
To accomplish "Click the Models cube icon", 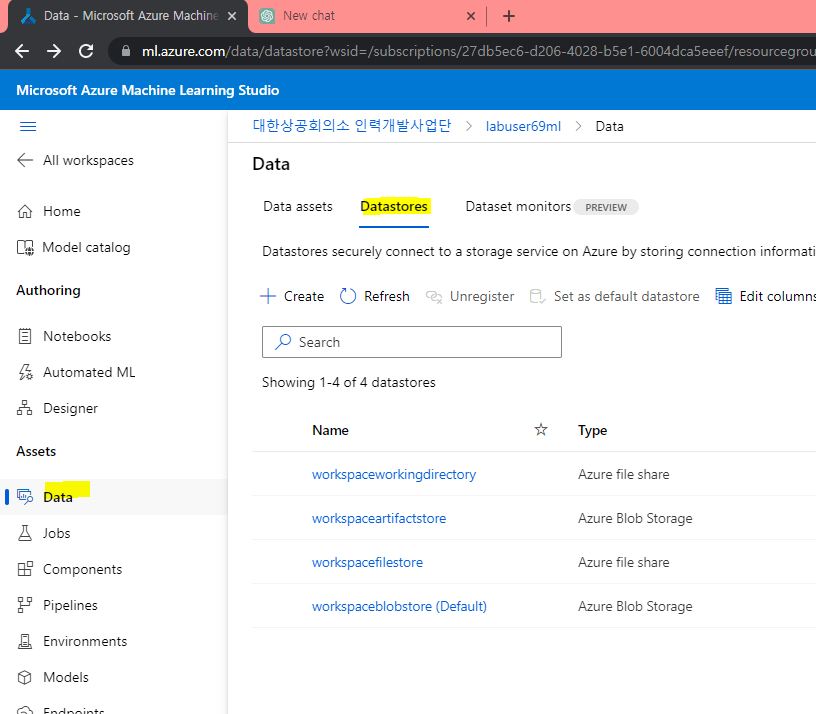I will (x=24, y=677).
